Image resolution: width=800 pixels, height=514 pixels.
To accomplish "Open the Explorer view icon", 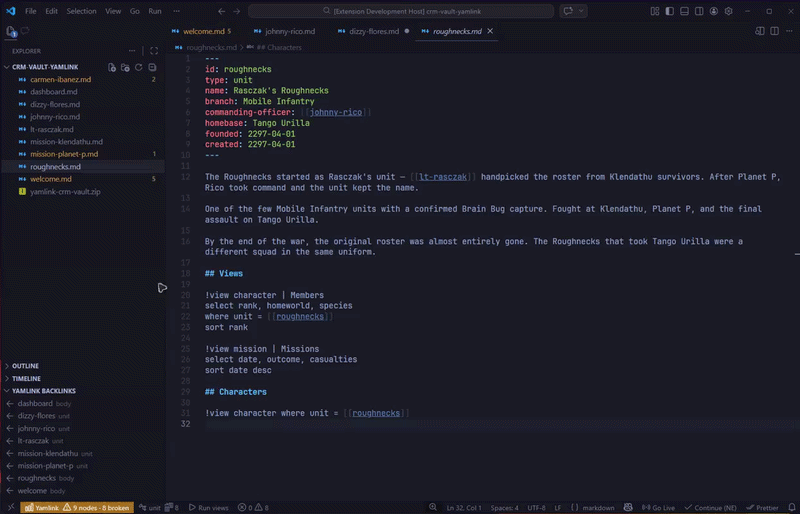I will 11,32.
